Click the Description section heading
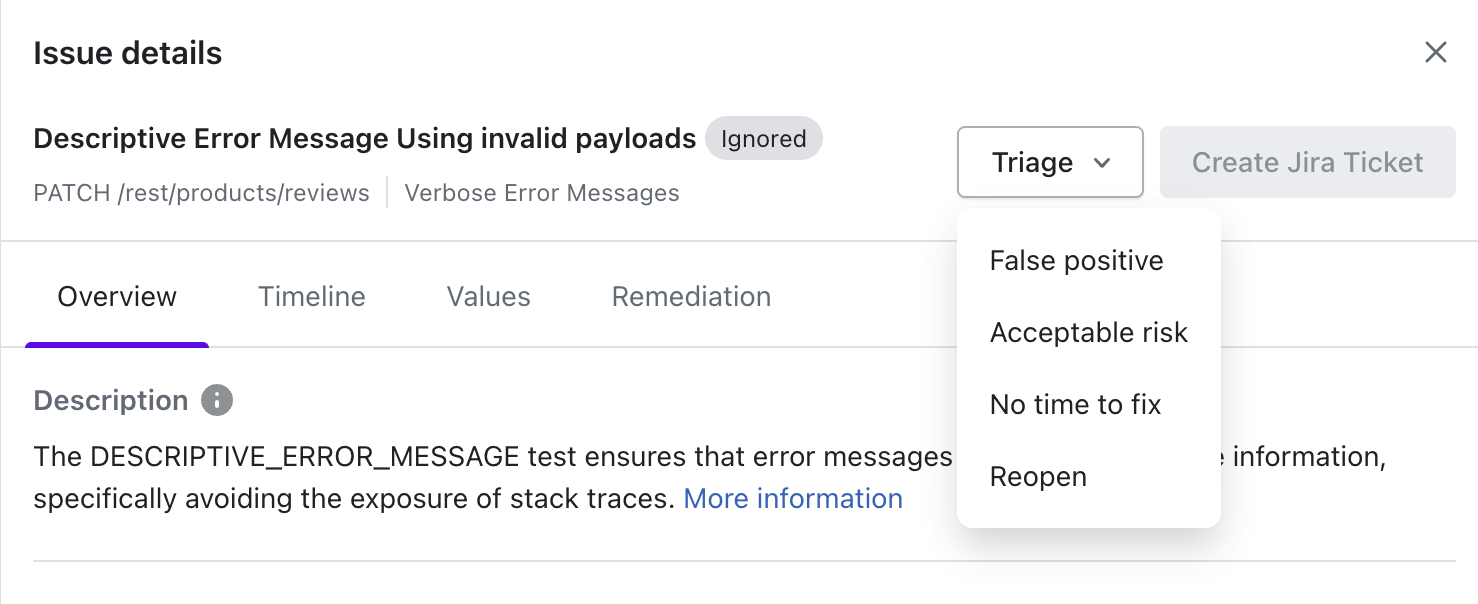Viewport: 1478px width, 604px height. (x=111, y=401)
